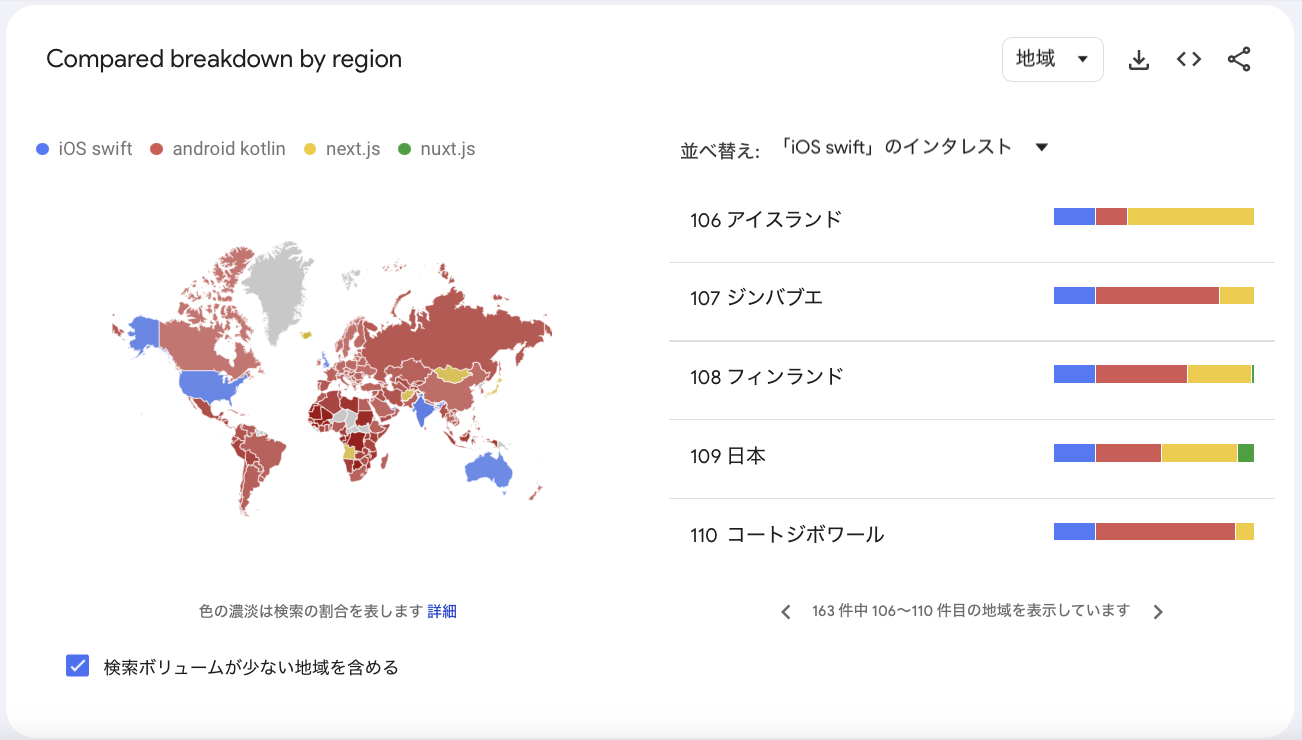The width and height of the screenshot is (1302, 740).
Task: Click the red android kotlin bar for ジンバブエ
Action: point(1157,295)
